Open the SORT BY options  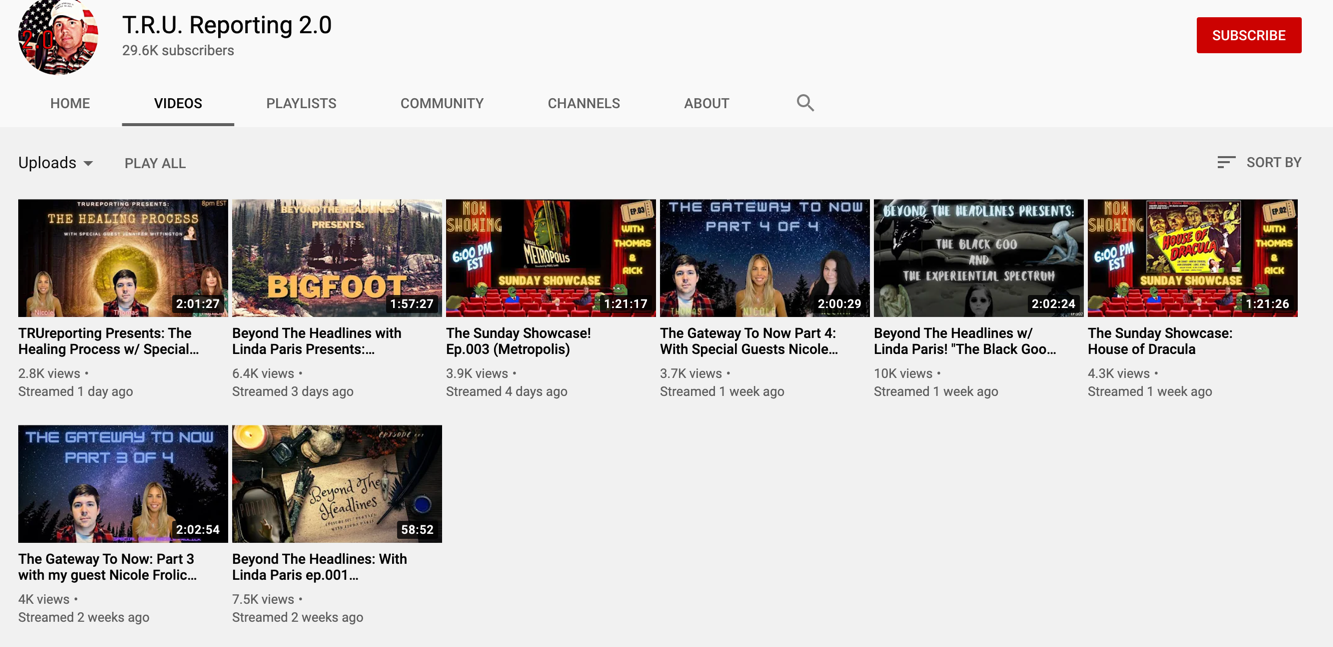(x=1270, y=162)
